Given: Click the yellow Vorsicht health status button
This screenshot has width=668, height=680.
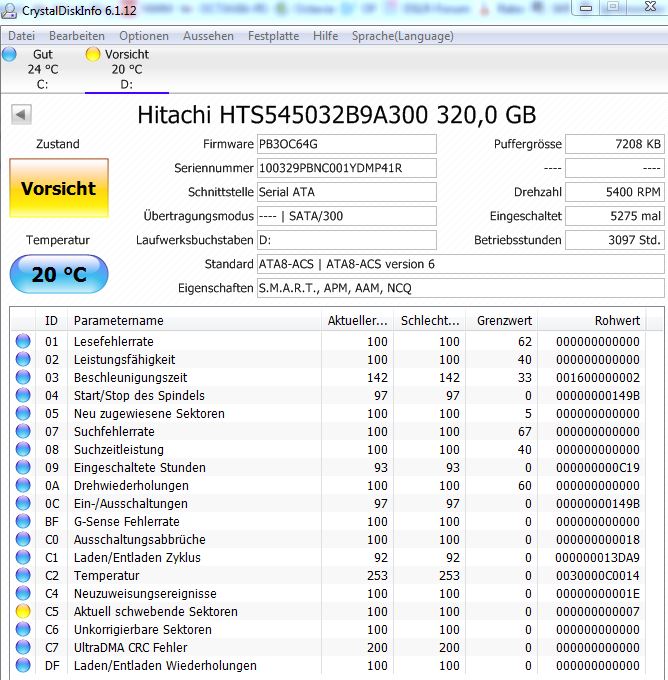Looking at the screenshot, I should 59,188.
